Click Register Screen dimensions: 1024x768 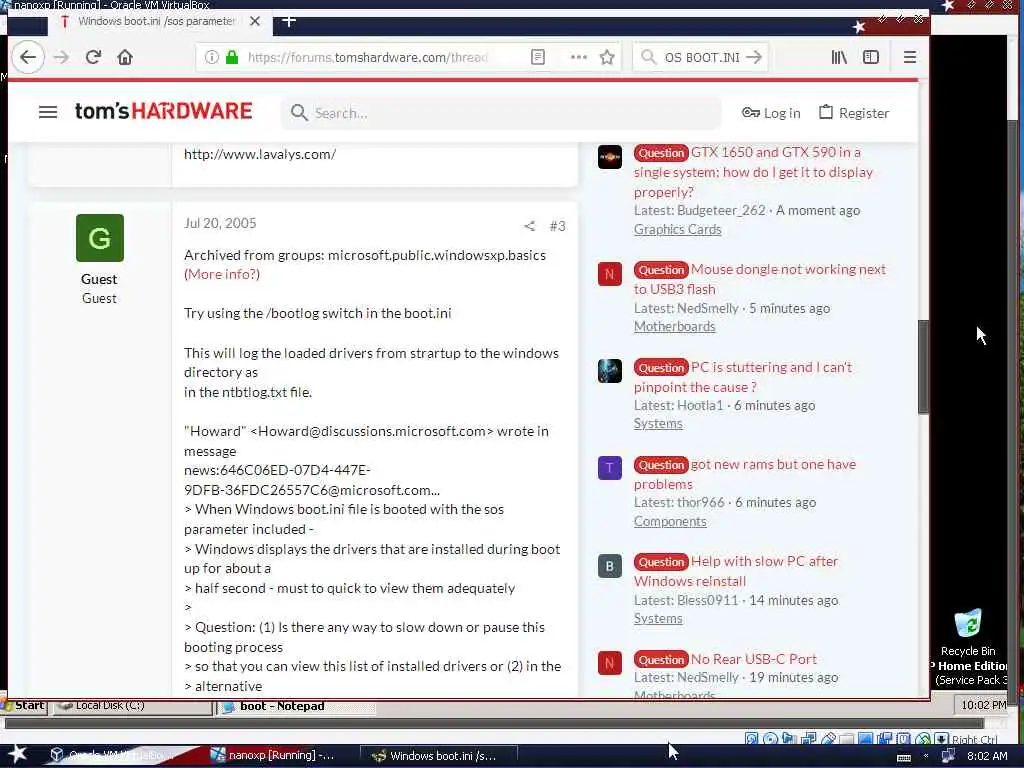[x=854, y=113]
